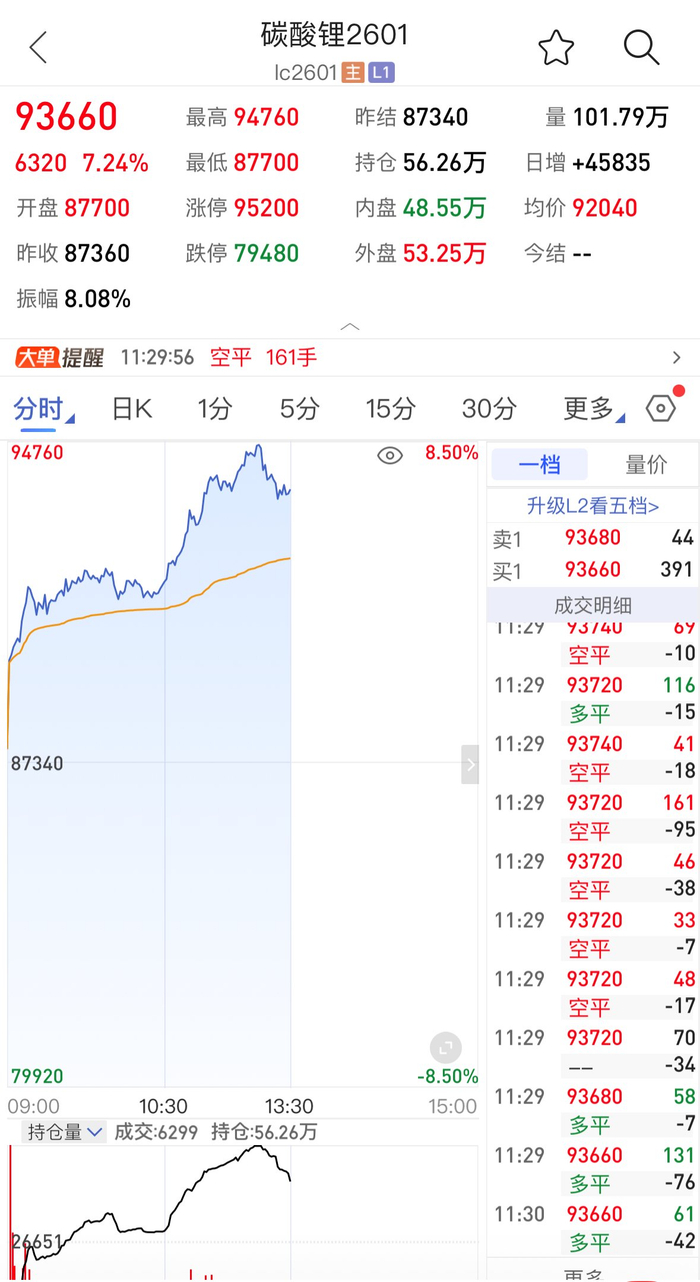Open the 持仓量 dropdown selector
The width and height of the screenshot is (700, 1282).
[64, 1133]
